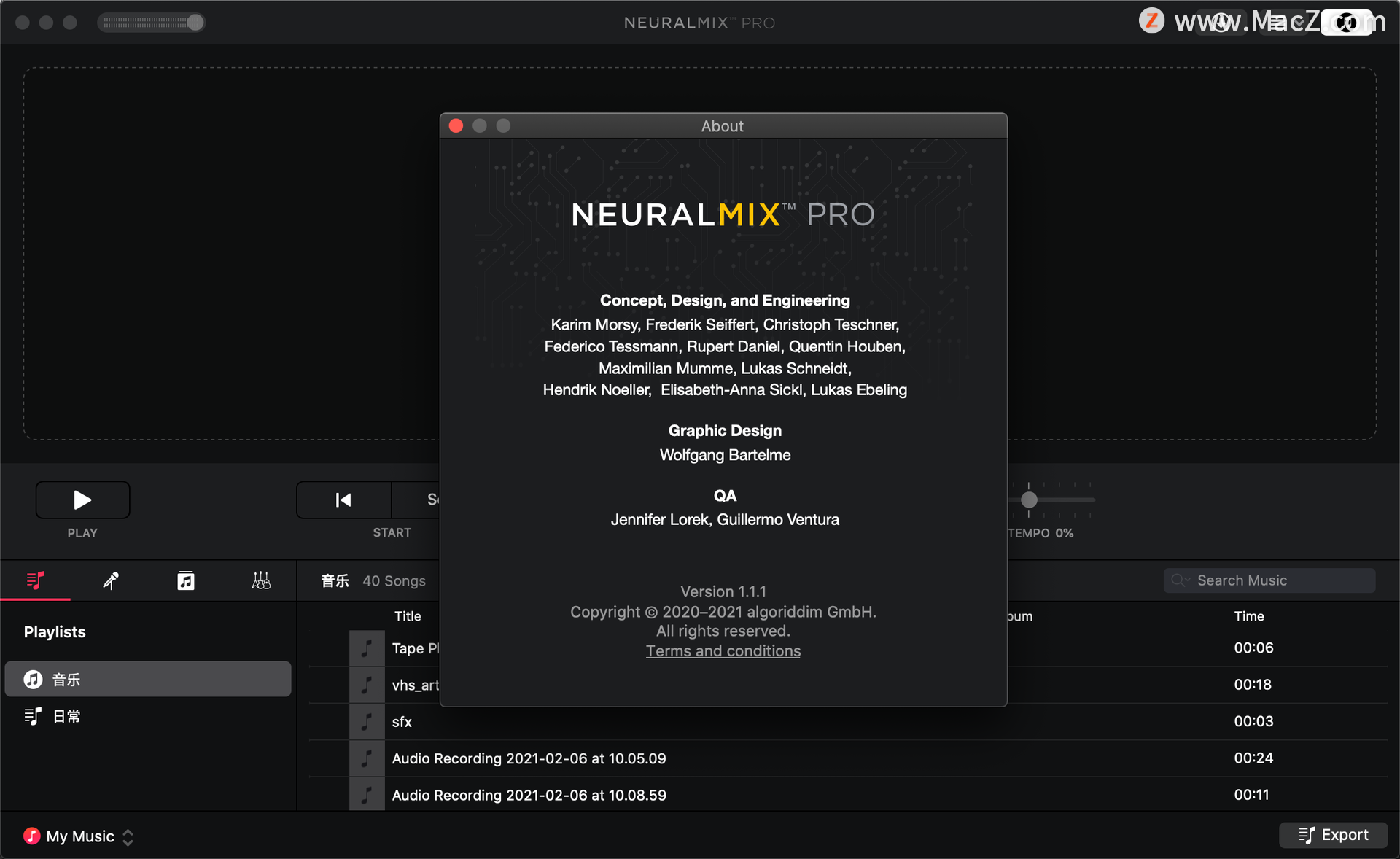Click the 00:18 time value
This screenshot has width=1400, height=859.
[1253, 685]
